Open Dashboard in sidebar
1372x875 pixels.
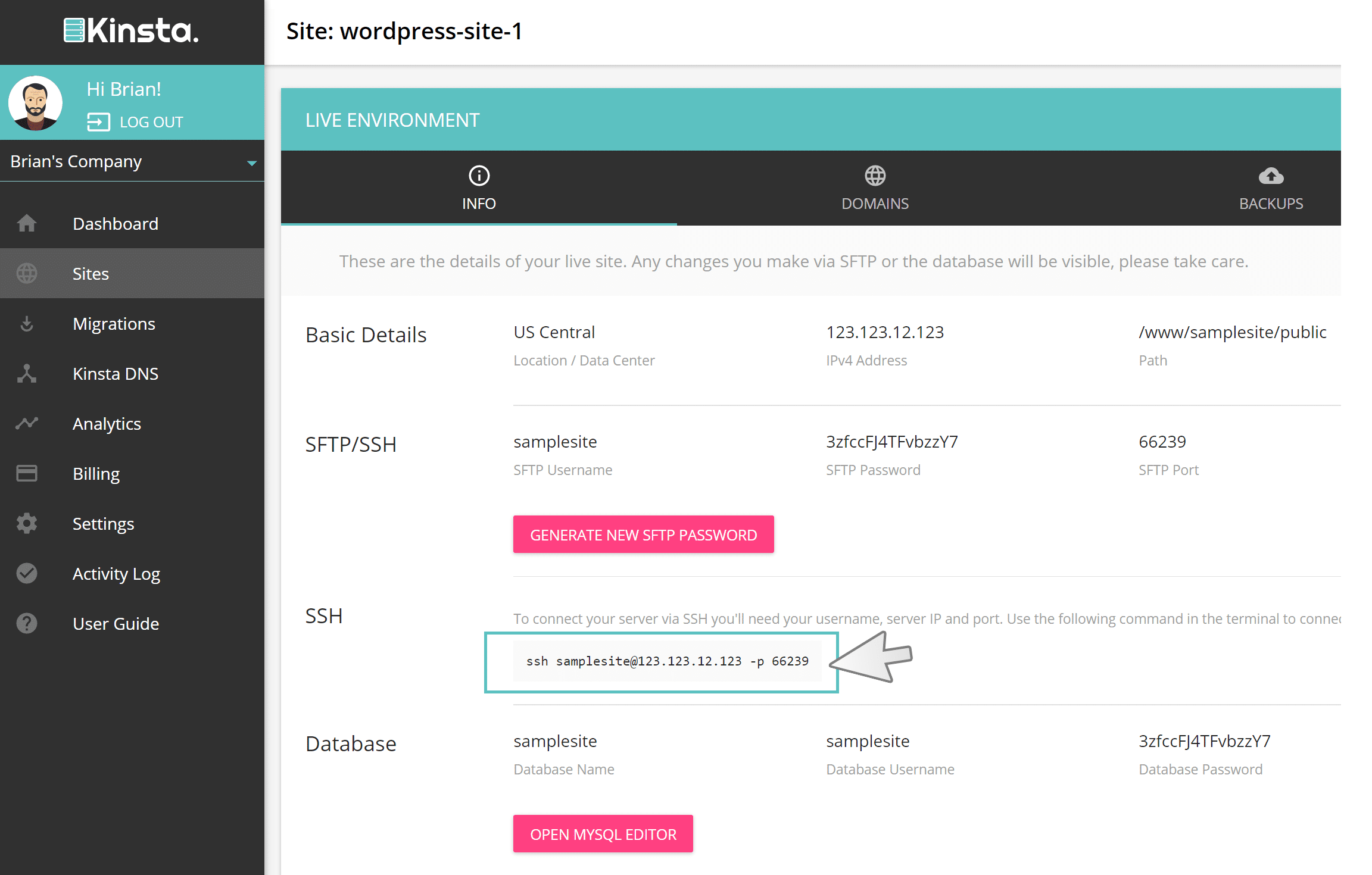116,224
